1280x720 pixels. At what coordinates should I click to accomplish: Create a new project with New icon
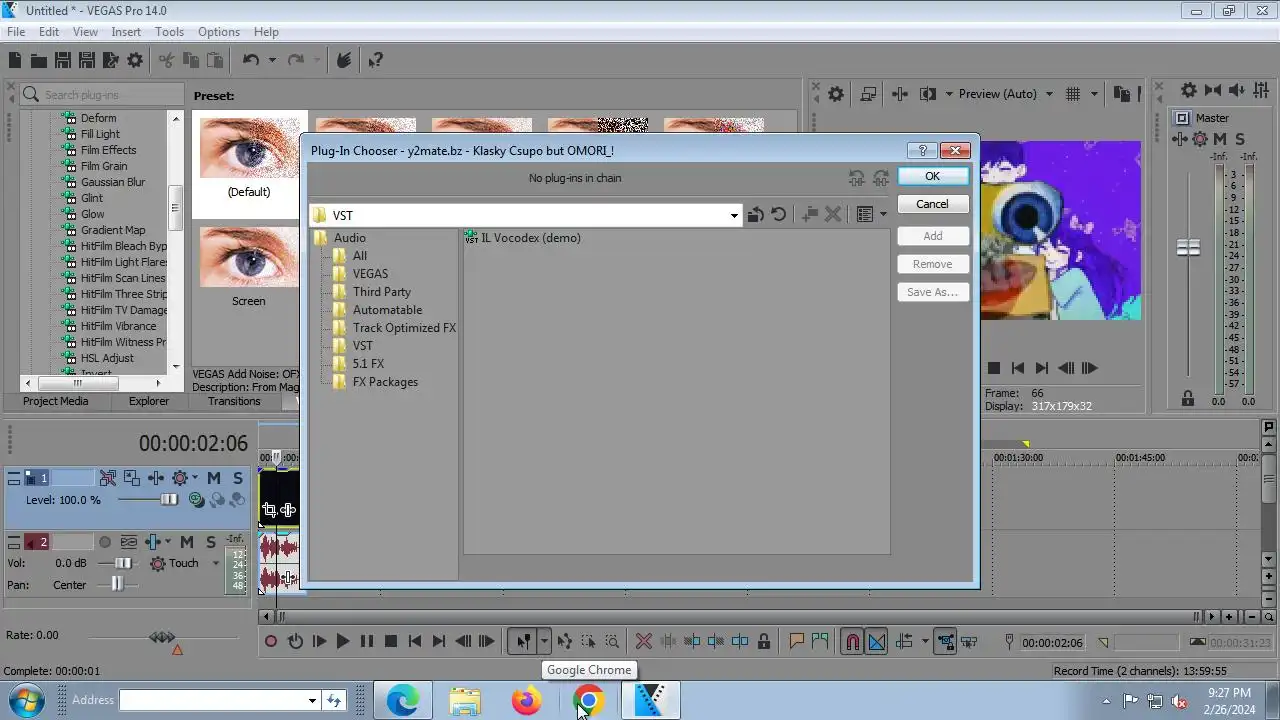click(15, 60)
